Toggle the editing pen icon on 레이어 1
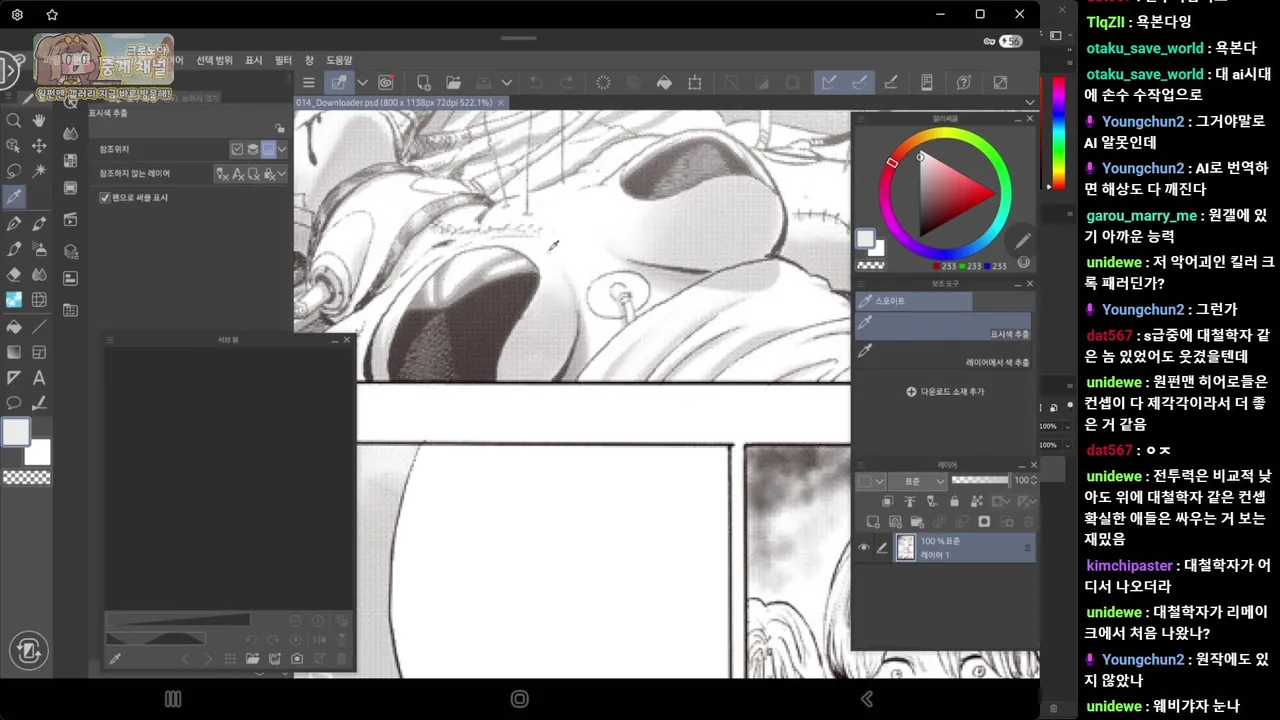Image resolution: width=1280 pixels, height=720 pixels. click(882, 547)
